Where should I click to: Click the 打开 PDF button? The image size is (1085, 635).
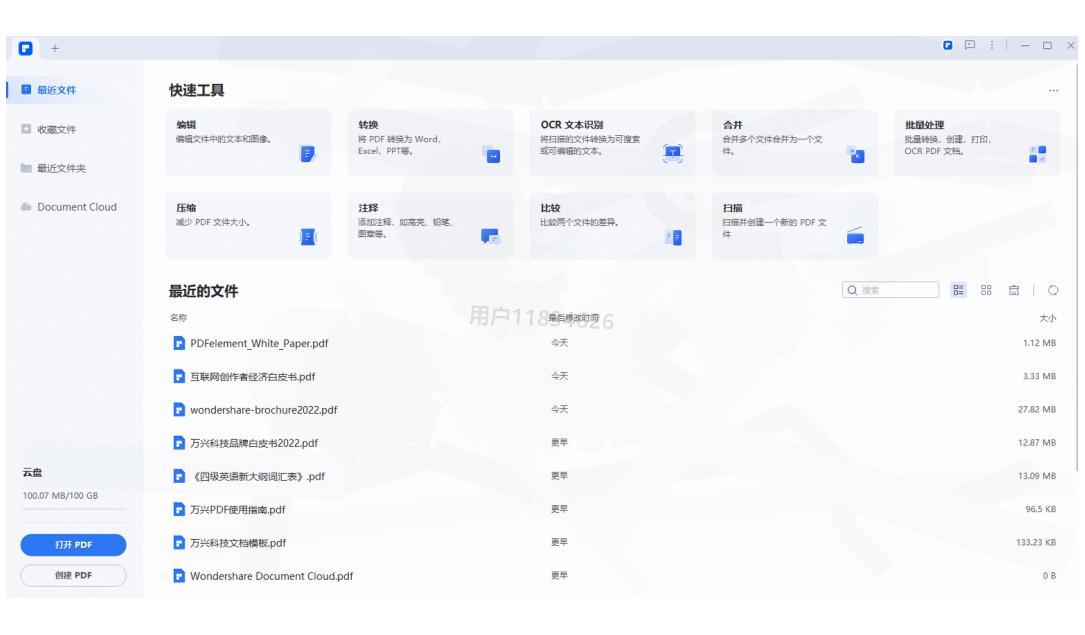(x=73, y=544)
